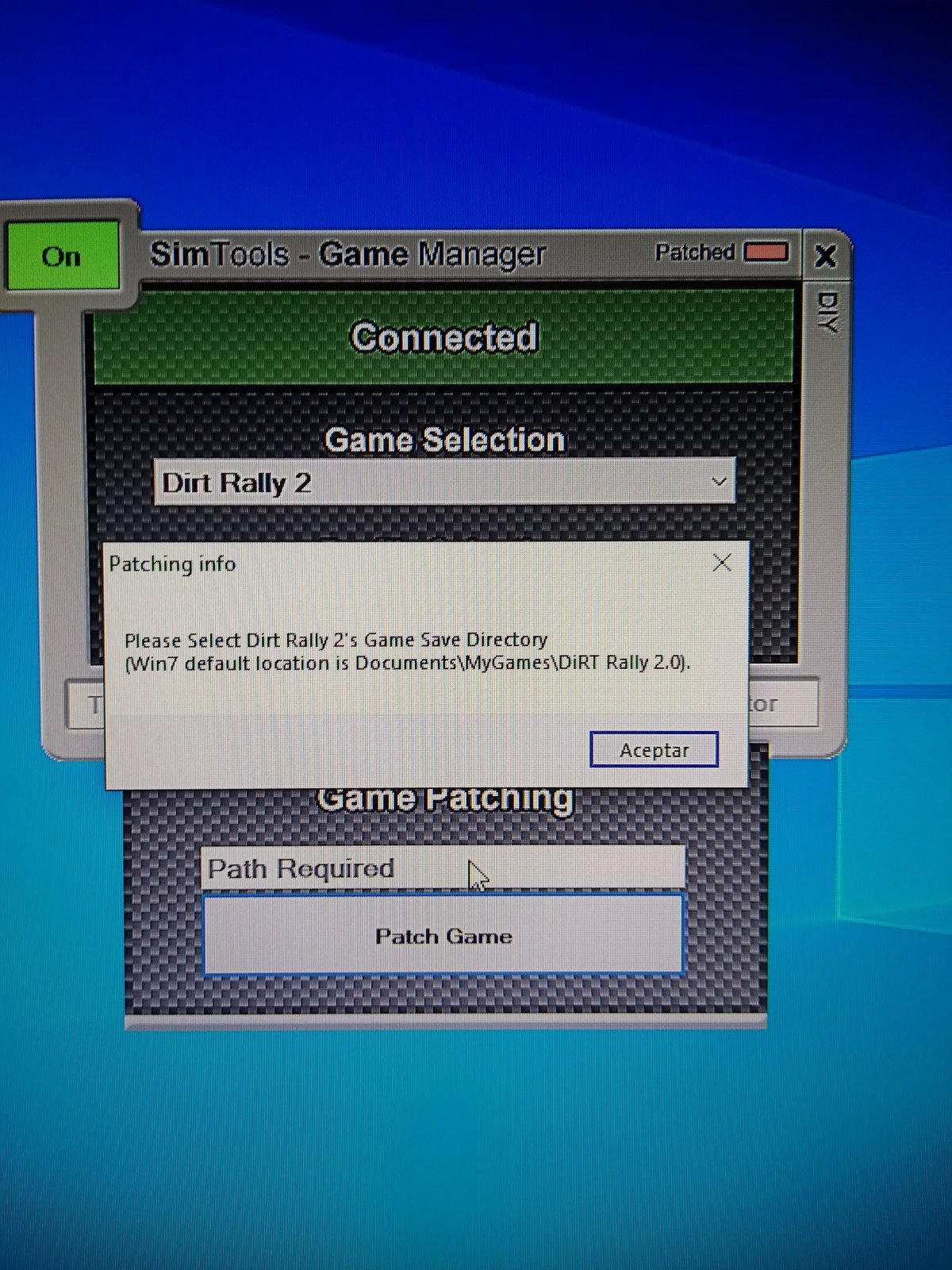This screenshot has height=1270, width=952.
Task: Click the Patching info dialog title
Action: click(172, 564)
